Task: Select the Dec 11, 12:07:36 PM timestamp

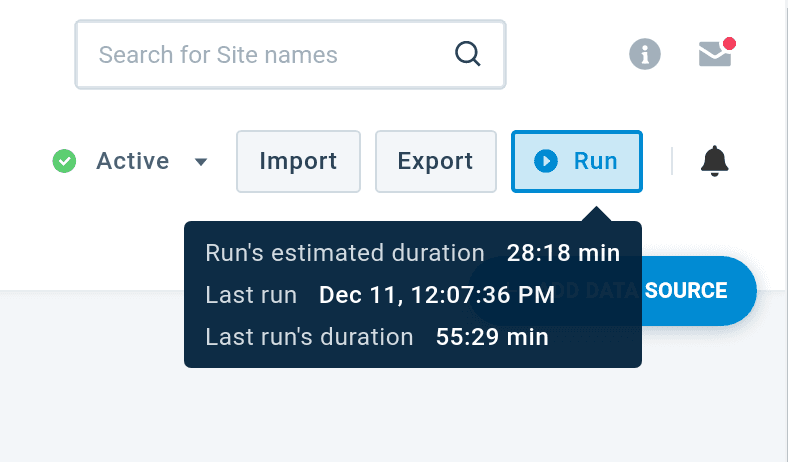Action: click(436, 295)
